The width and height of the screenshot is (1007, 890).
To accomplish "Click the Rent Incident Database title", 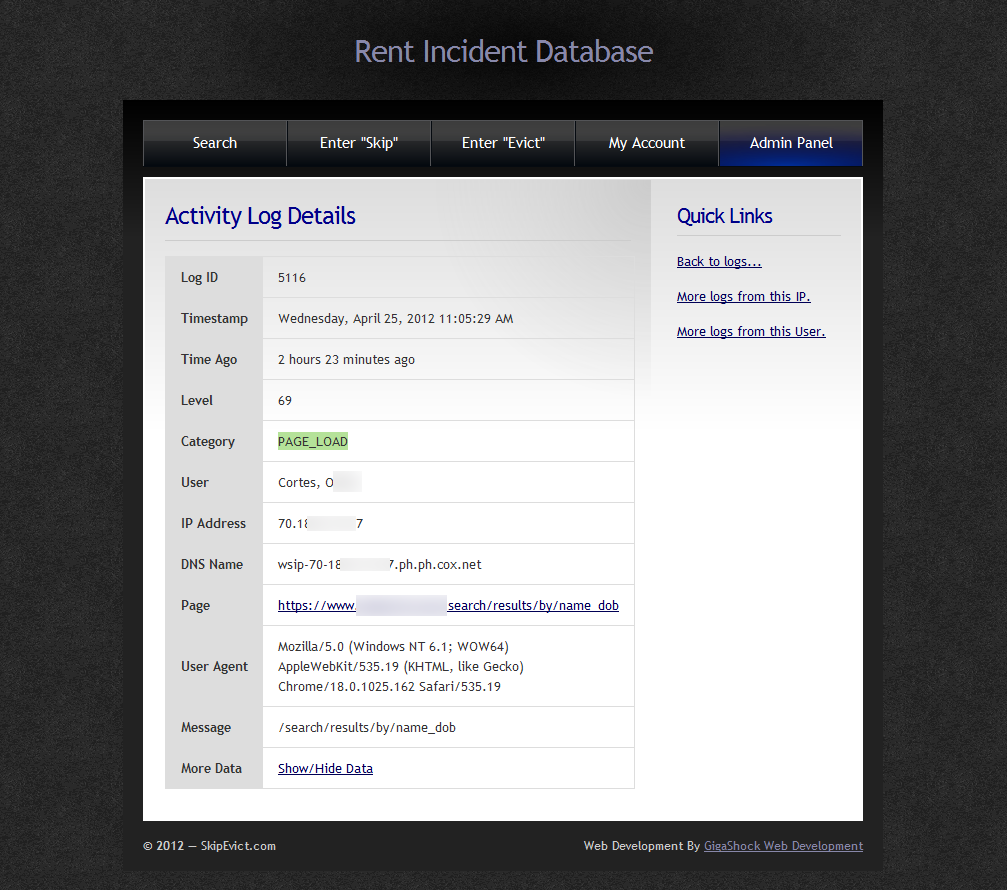I will click(504, 51).
